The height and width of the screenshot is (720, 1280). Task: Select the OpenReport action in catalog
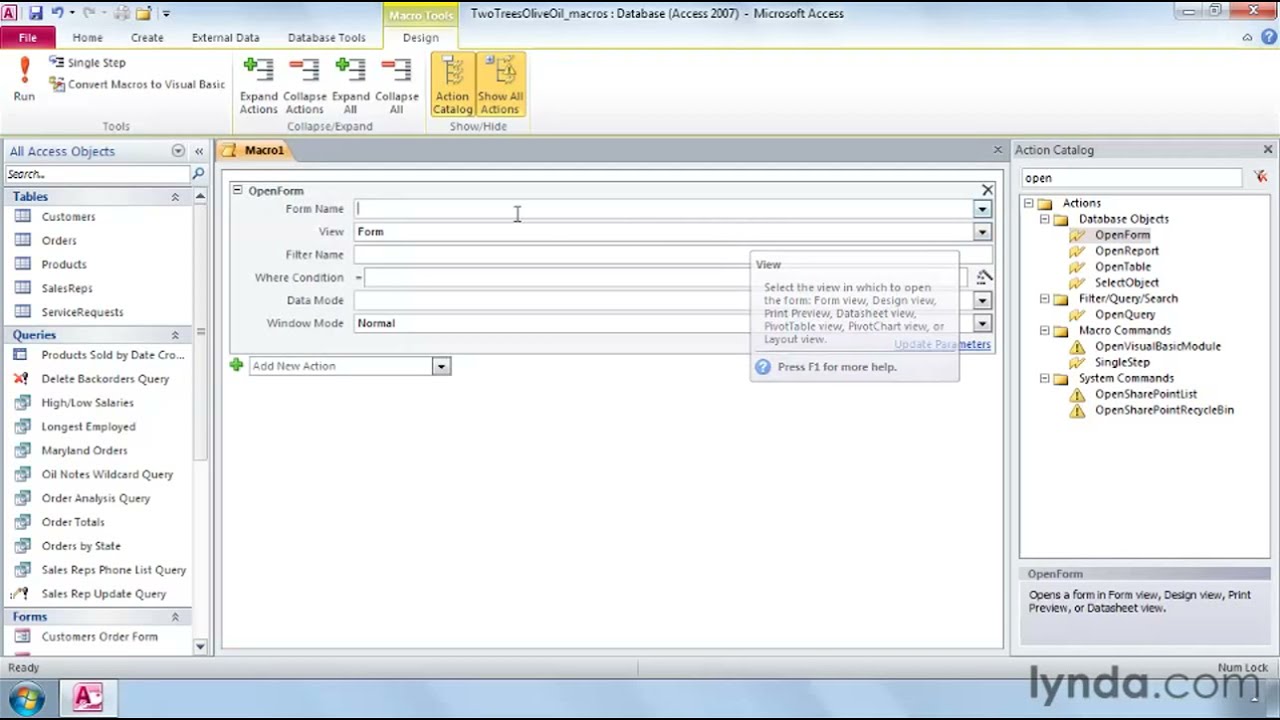1126,251
